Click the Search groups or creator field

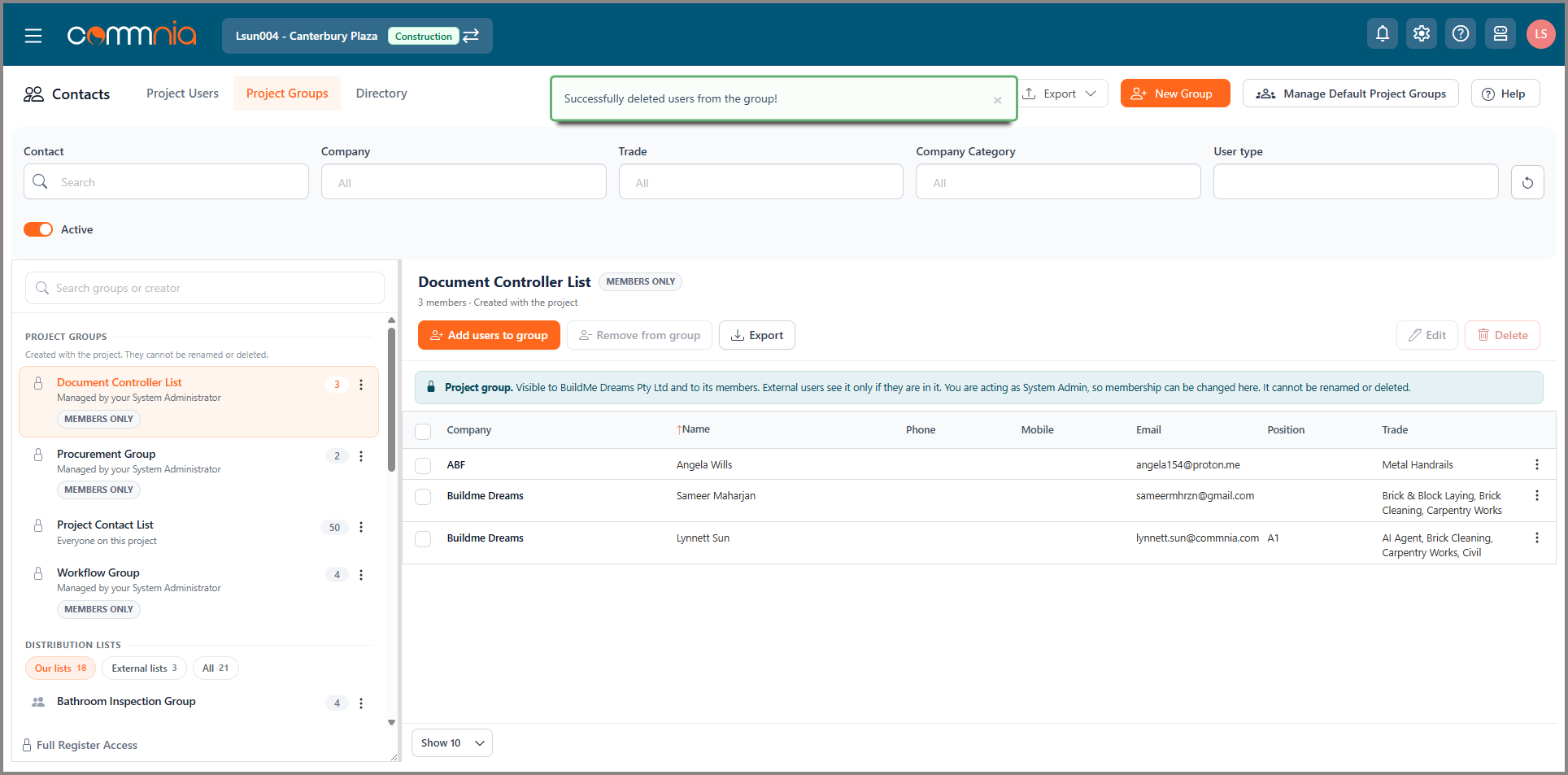(205, 288)
